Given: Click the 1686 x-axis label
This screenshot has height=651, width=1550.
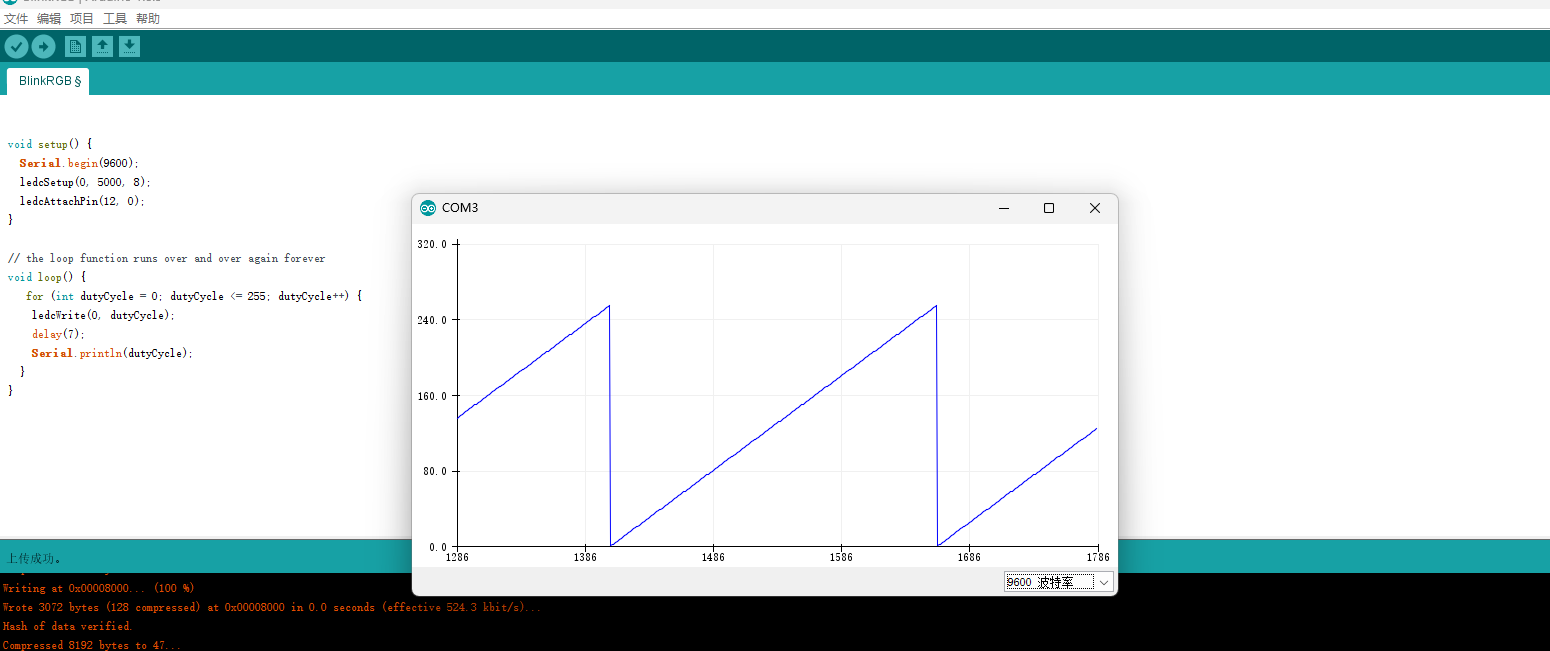Looking at the screenshot, I should click(x=969, y=557).
